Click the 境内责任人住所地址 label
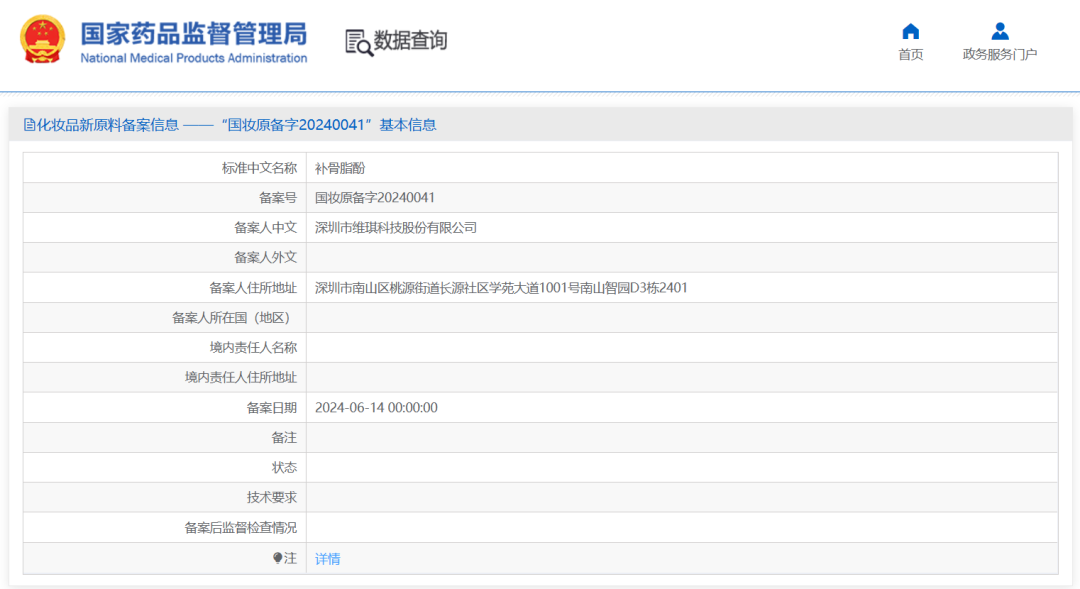The width and height of the screenshot is (1080, 589). coord(240,378)
